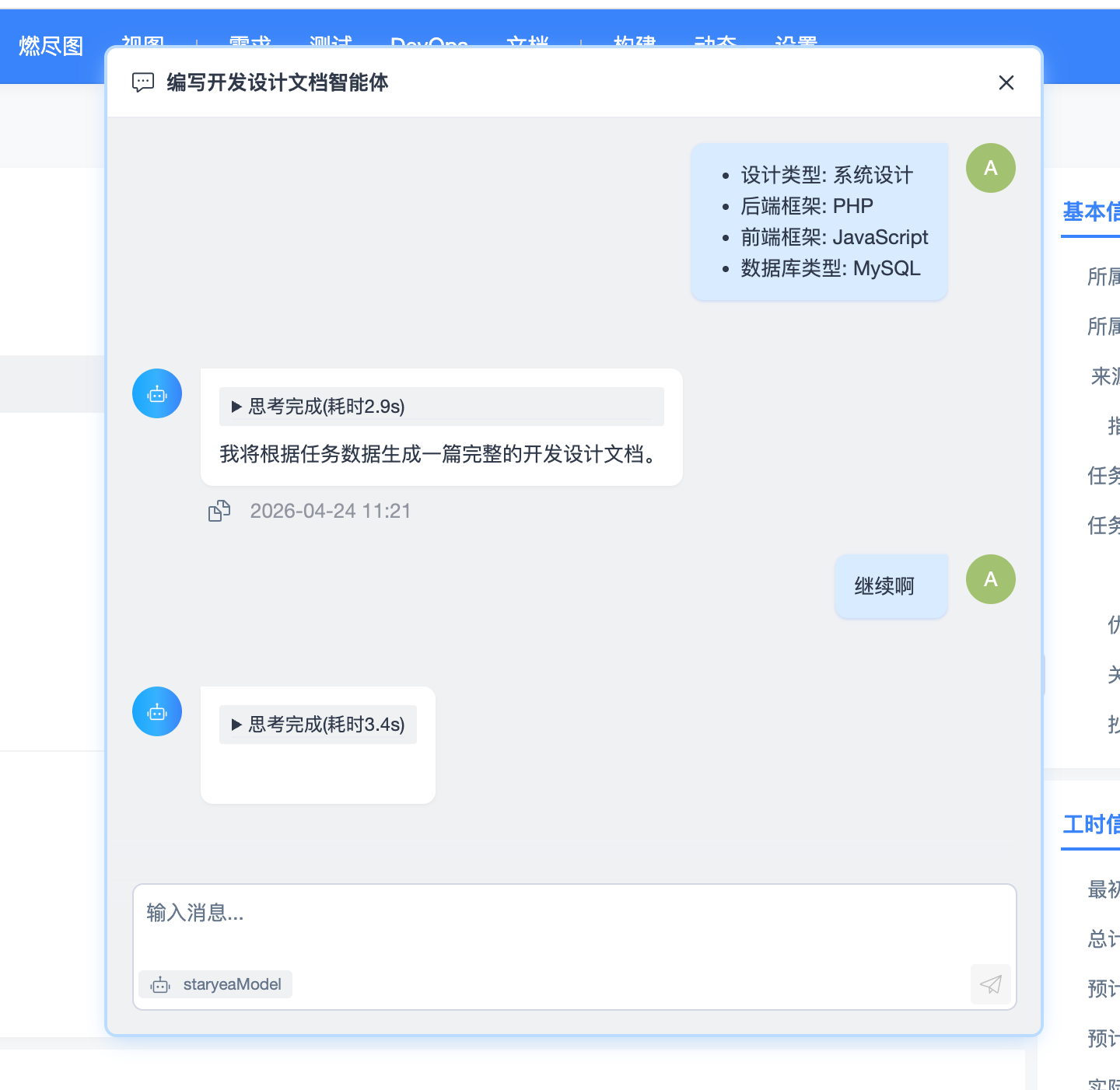Image resolution: width=1120 pixels, height=1090 pixels.
Task: Click the line 前端框架: JavaScript
Action: click(835, 237)
